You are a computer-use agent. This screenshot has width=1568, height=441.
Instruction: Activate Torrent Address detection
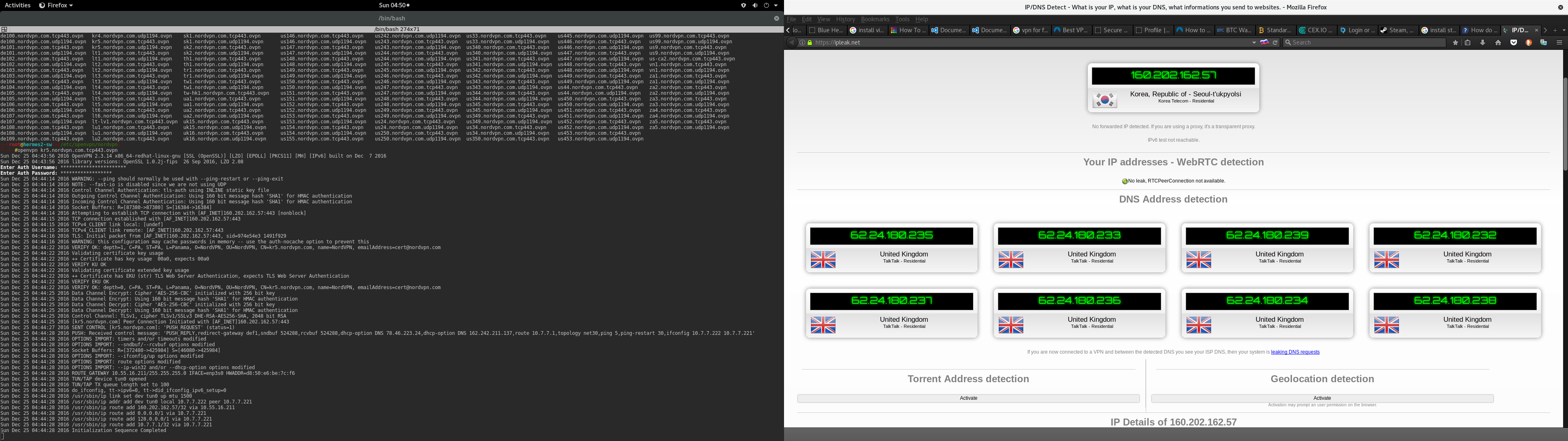click(968, 399)
